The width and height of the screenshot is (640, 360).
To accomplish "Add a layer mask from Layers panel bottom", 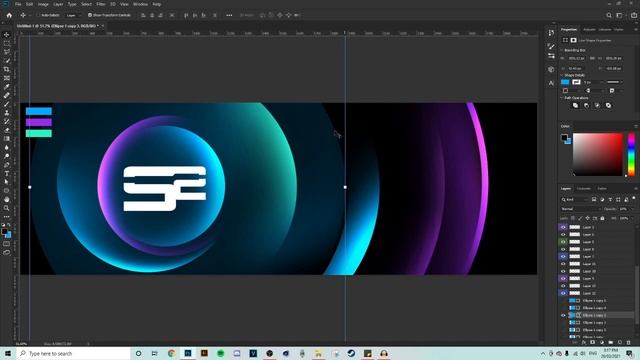I will click(593, 342).
